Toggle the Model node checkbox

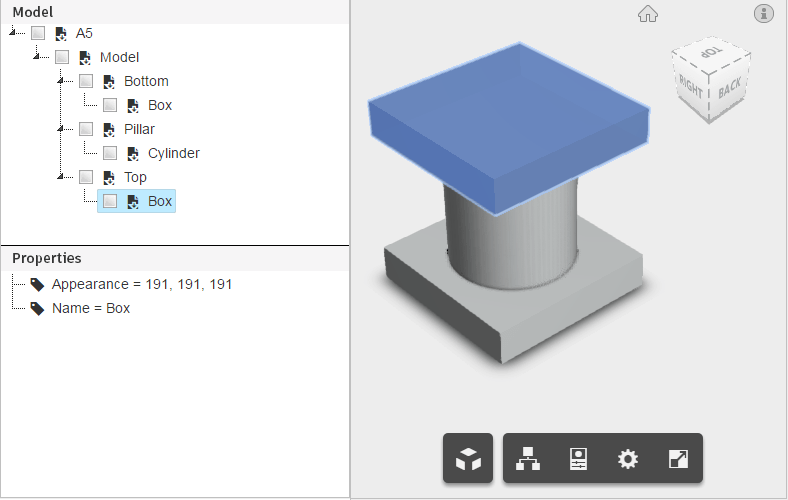[x=62, y=57]
